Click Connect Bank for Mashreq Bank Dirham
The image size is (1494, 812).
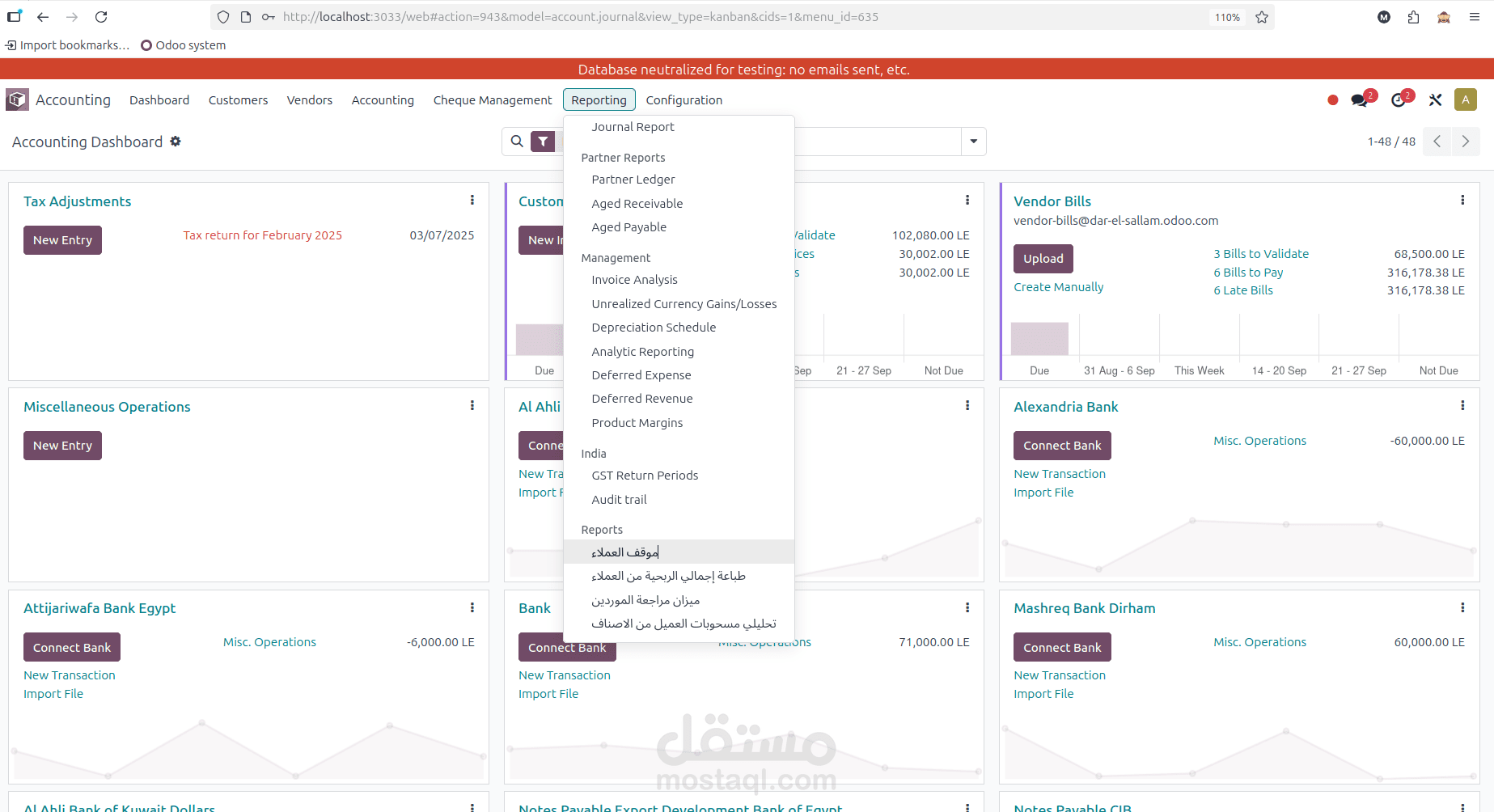1062,648
